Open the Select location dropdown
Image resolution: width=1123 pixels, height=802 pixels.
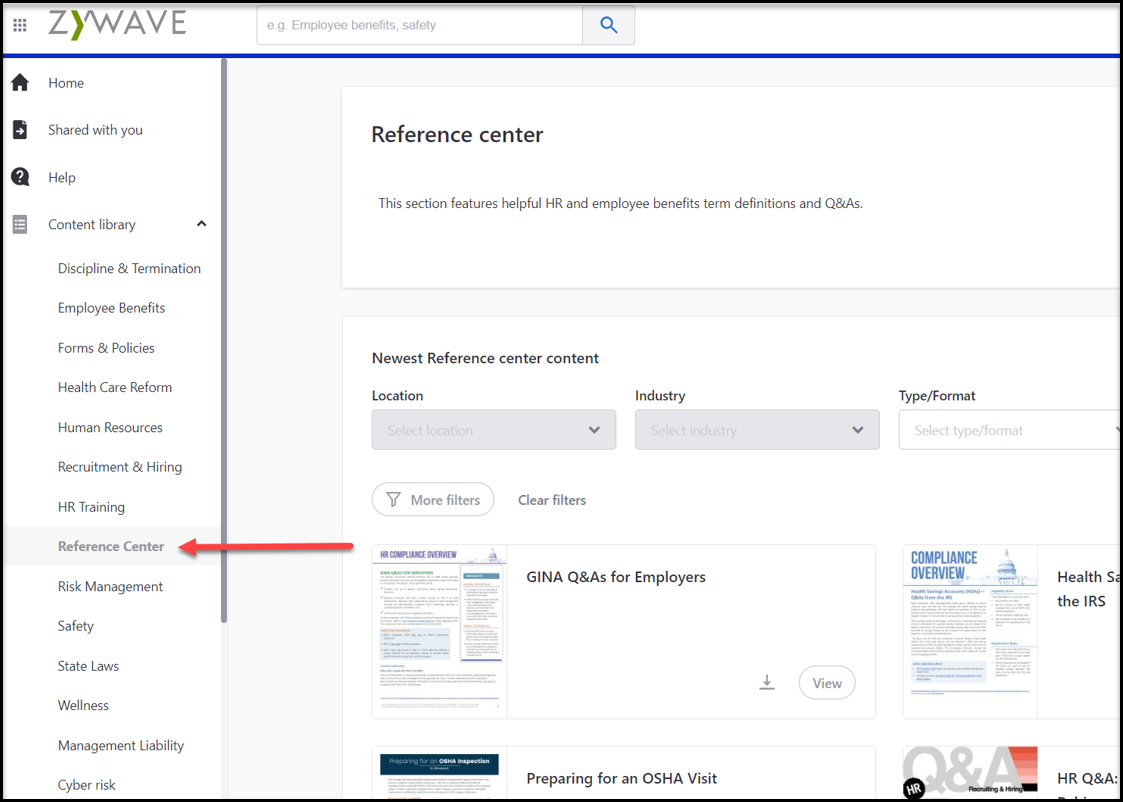point(493,429)
